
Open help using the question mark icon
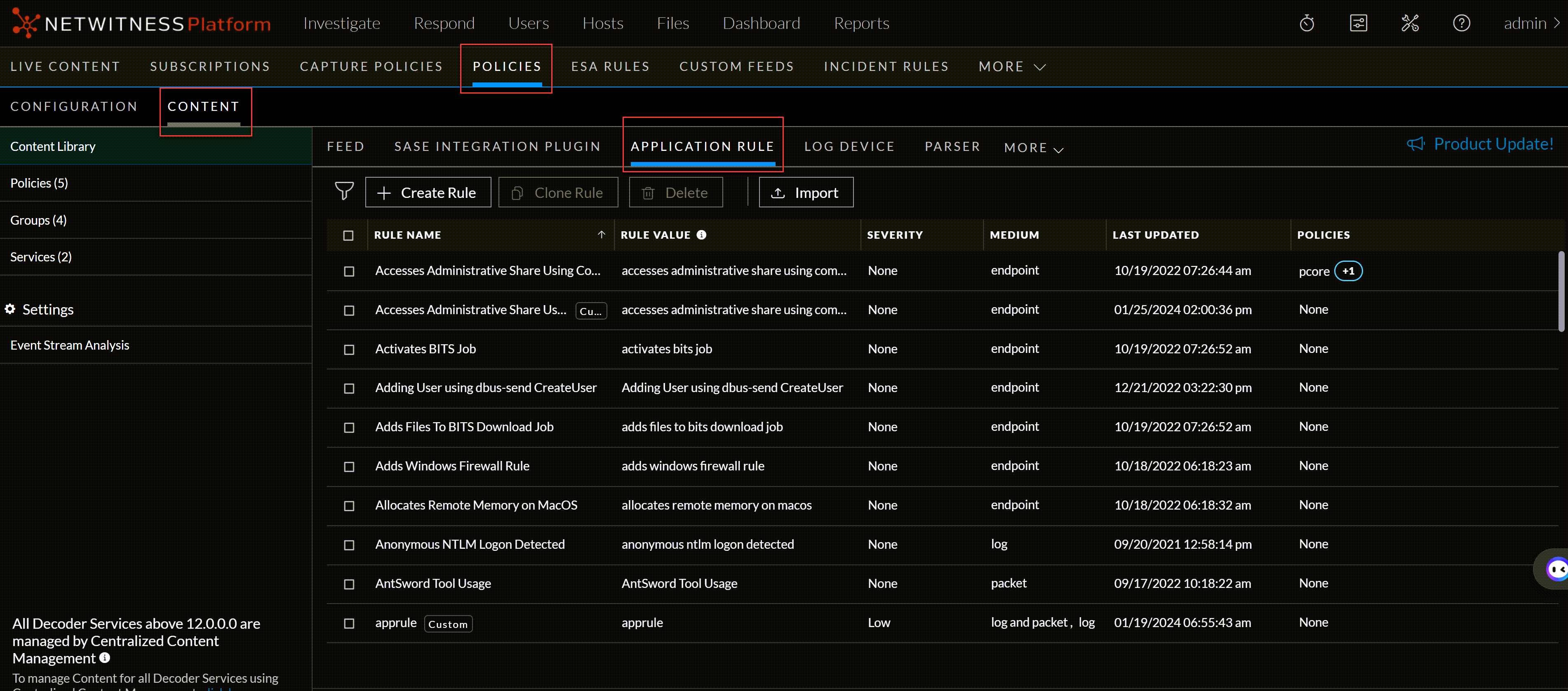tap(1462, 23)
